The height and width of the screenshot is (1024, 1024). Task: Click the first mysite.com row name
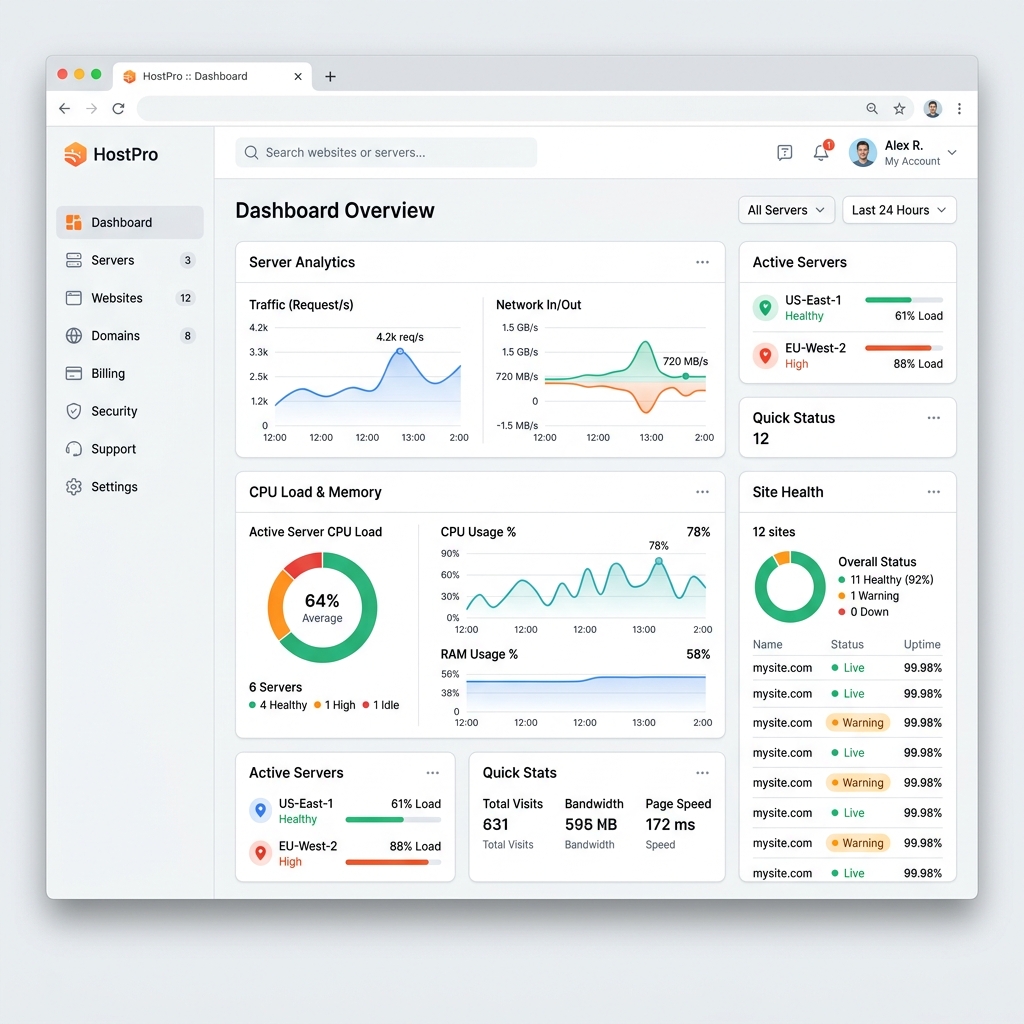click(782, 668)
